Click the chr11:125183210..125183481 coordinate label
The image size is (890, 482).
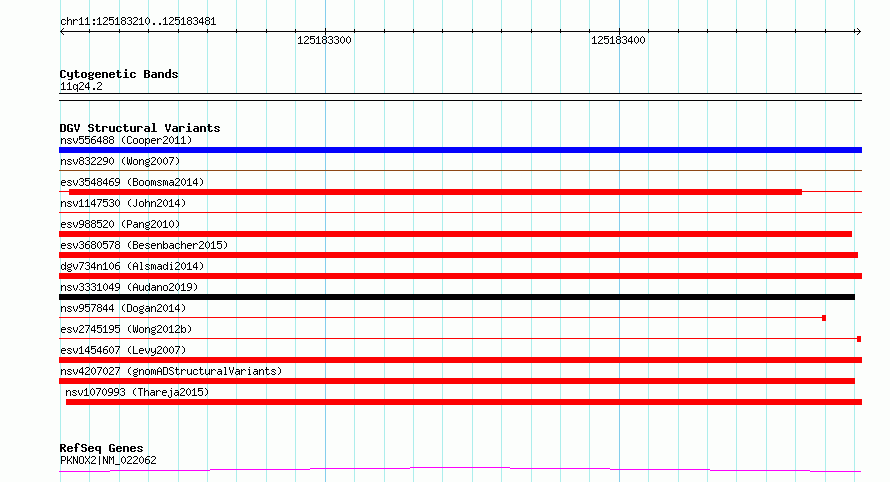[138, 22]
